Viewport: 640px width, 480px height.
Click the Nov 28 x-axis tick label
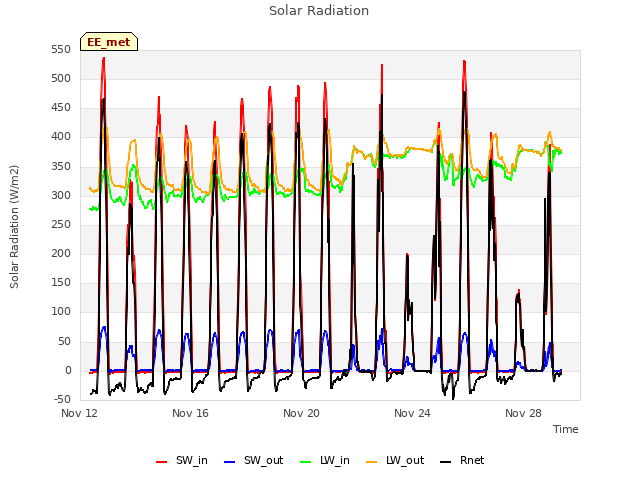click(523, 413)
